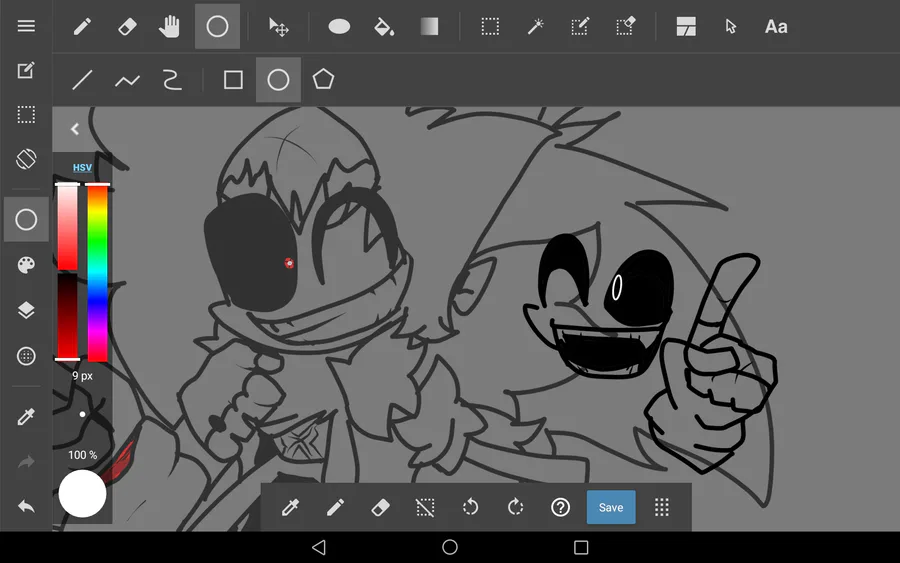Open the color palette

click(x=26, y=265)
